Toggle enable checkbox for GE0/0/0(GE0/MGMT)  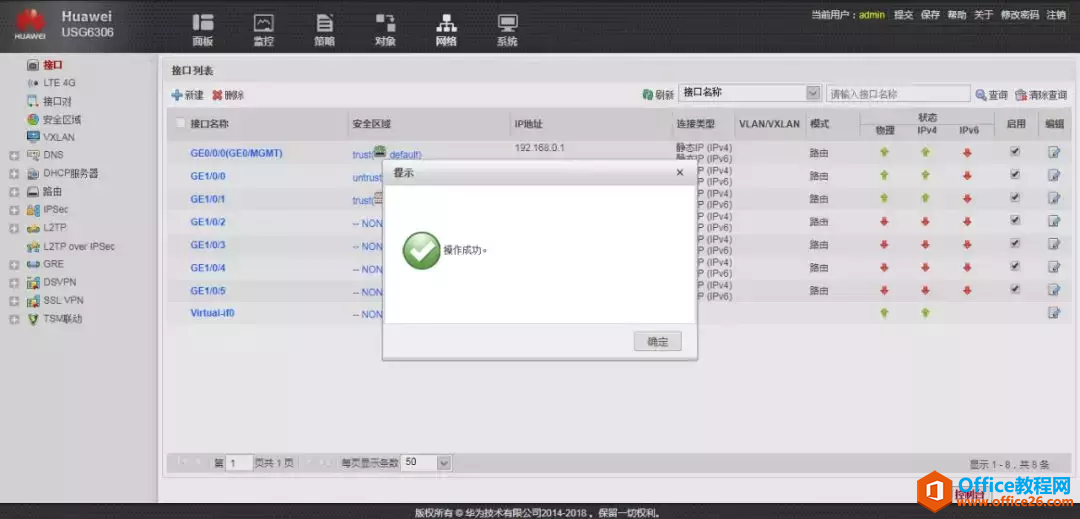point(1015,151)
